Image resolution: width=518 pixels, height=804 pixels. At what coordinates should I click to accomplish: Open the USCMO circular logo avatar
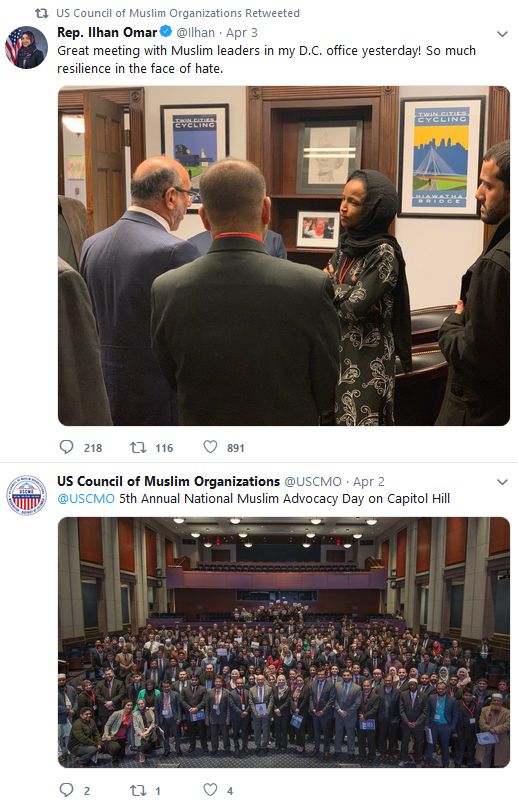pyautogui.click(x=27, y=495)
